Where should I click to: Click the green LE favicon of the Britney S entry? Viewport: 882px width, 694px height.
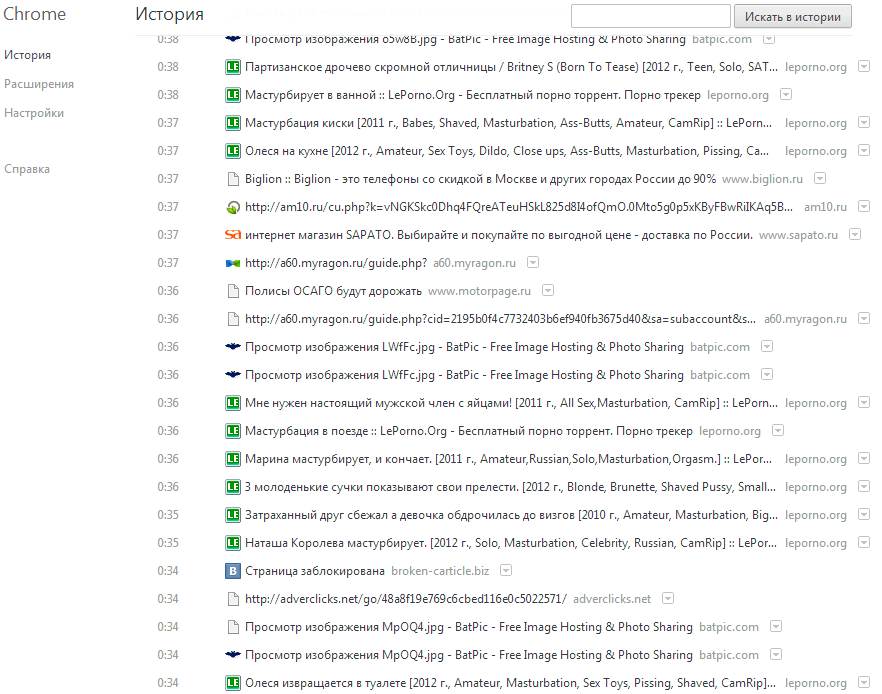coord(232,67)
